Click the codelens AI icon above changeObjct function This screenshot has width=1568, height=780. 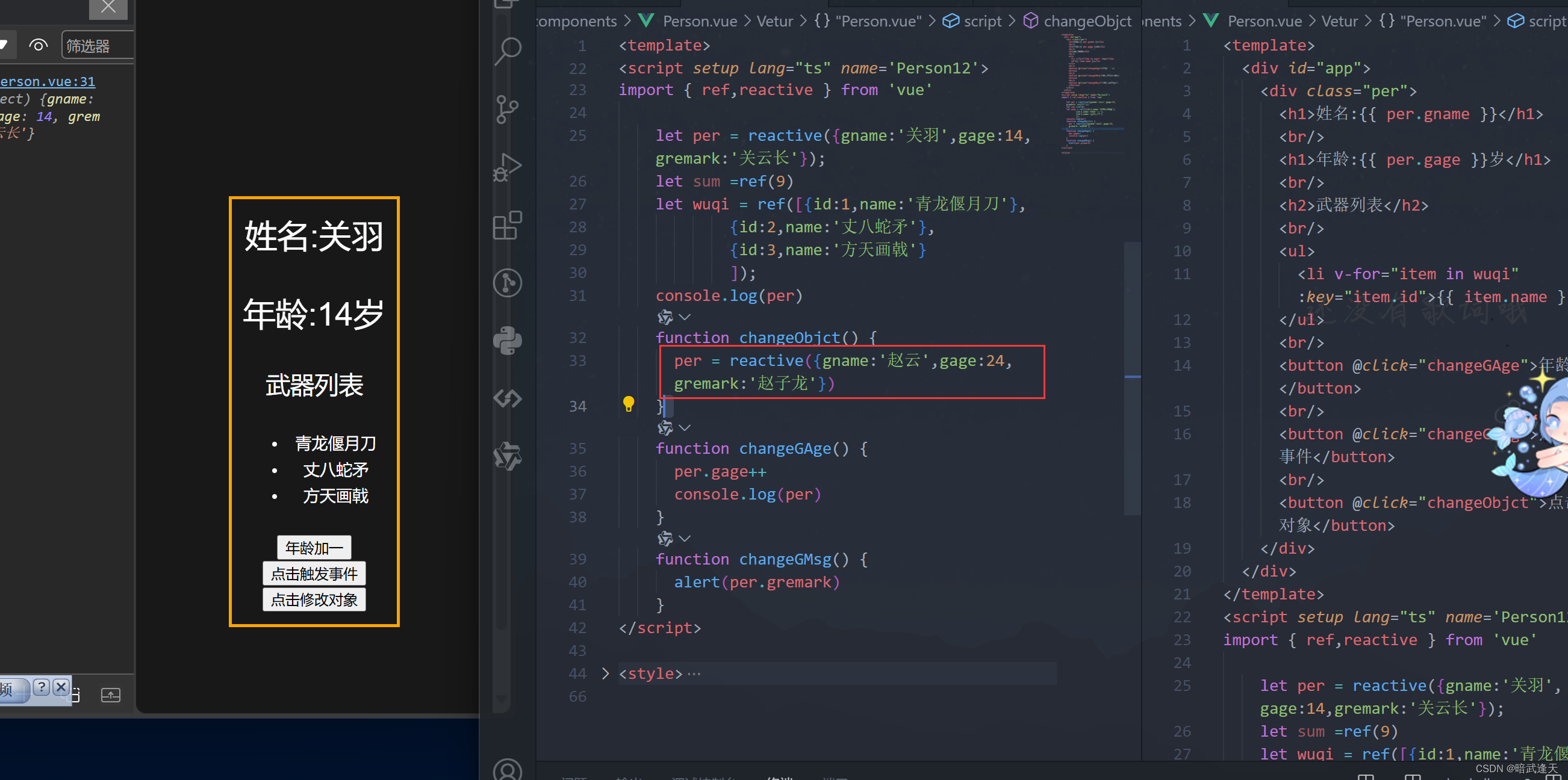[x=665, y=317]
